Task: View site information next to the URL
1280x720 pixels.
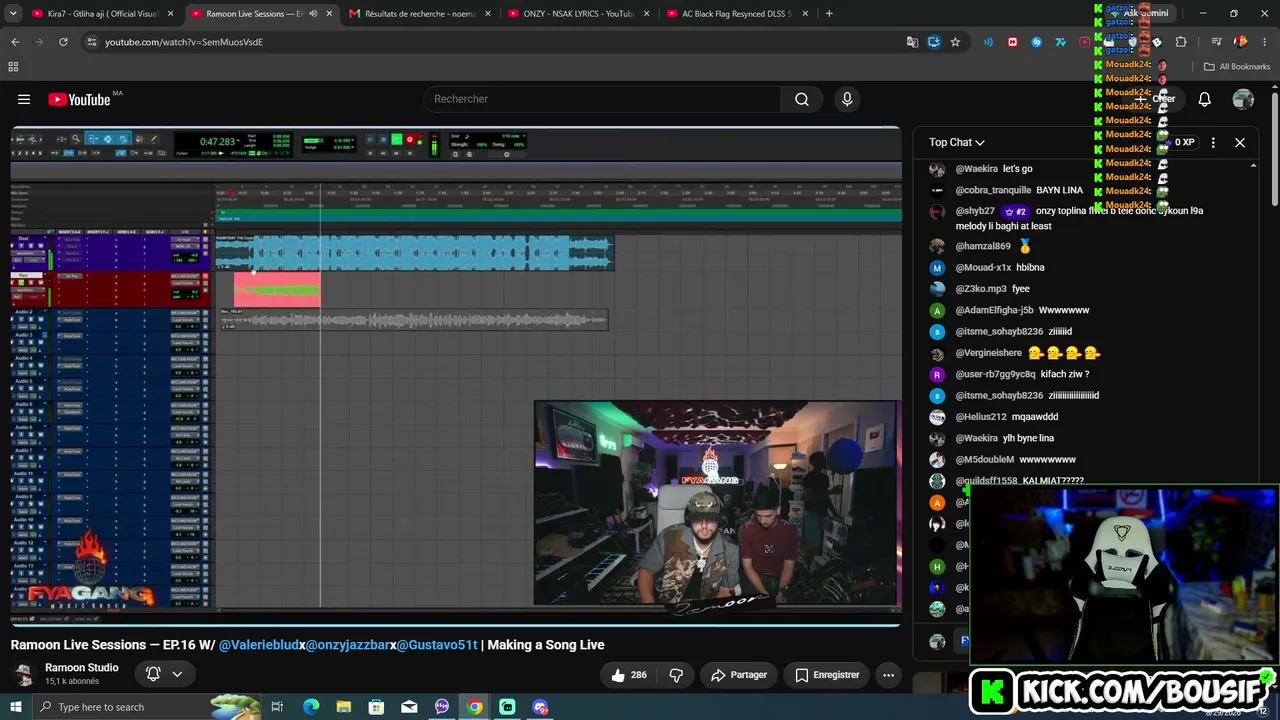Action: tap(92, 42)
